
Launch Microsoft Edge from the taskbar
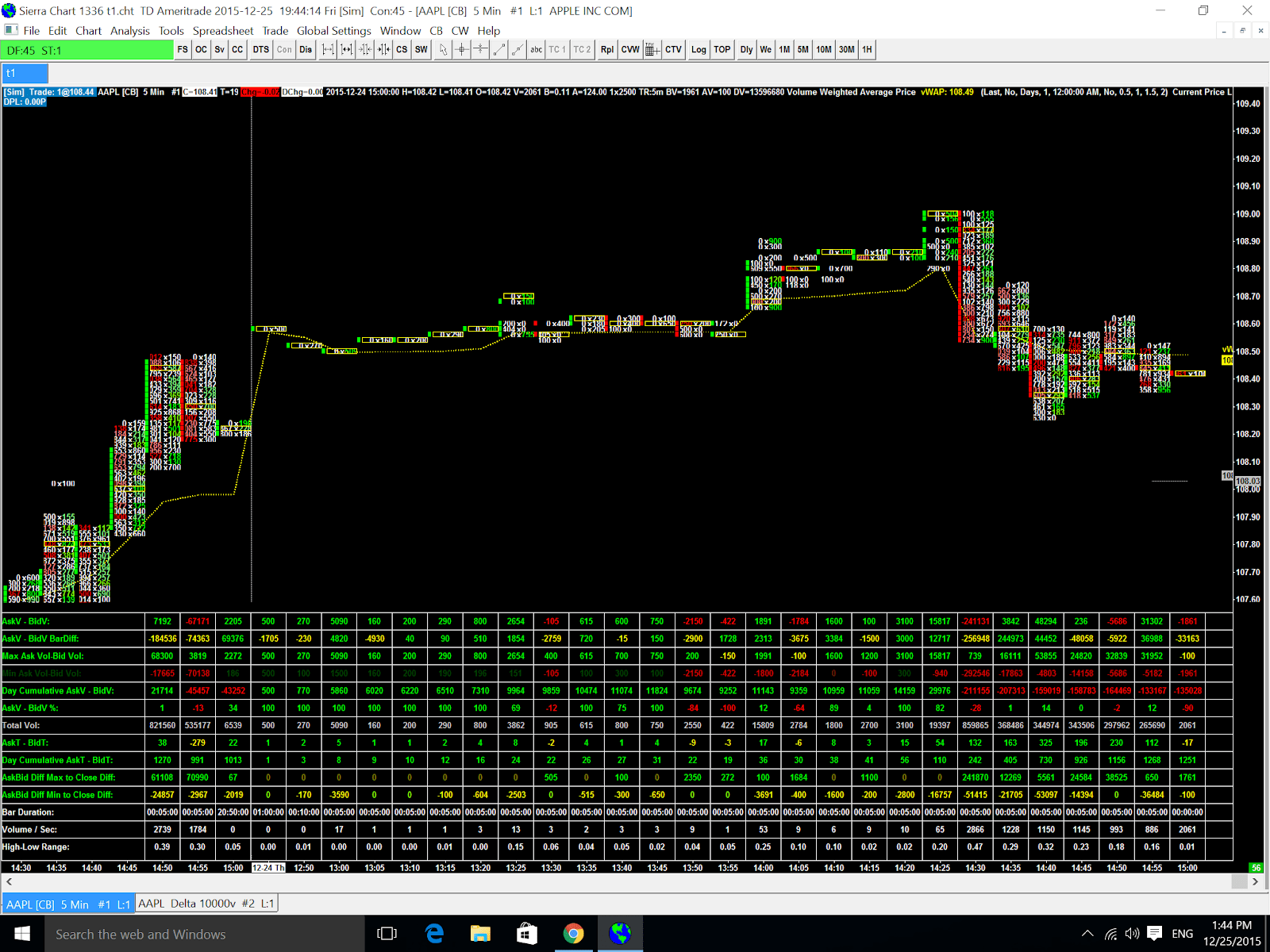tap(434, 934)
